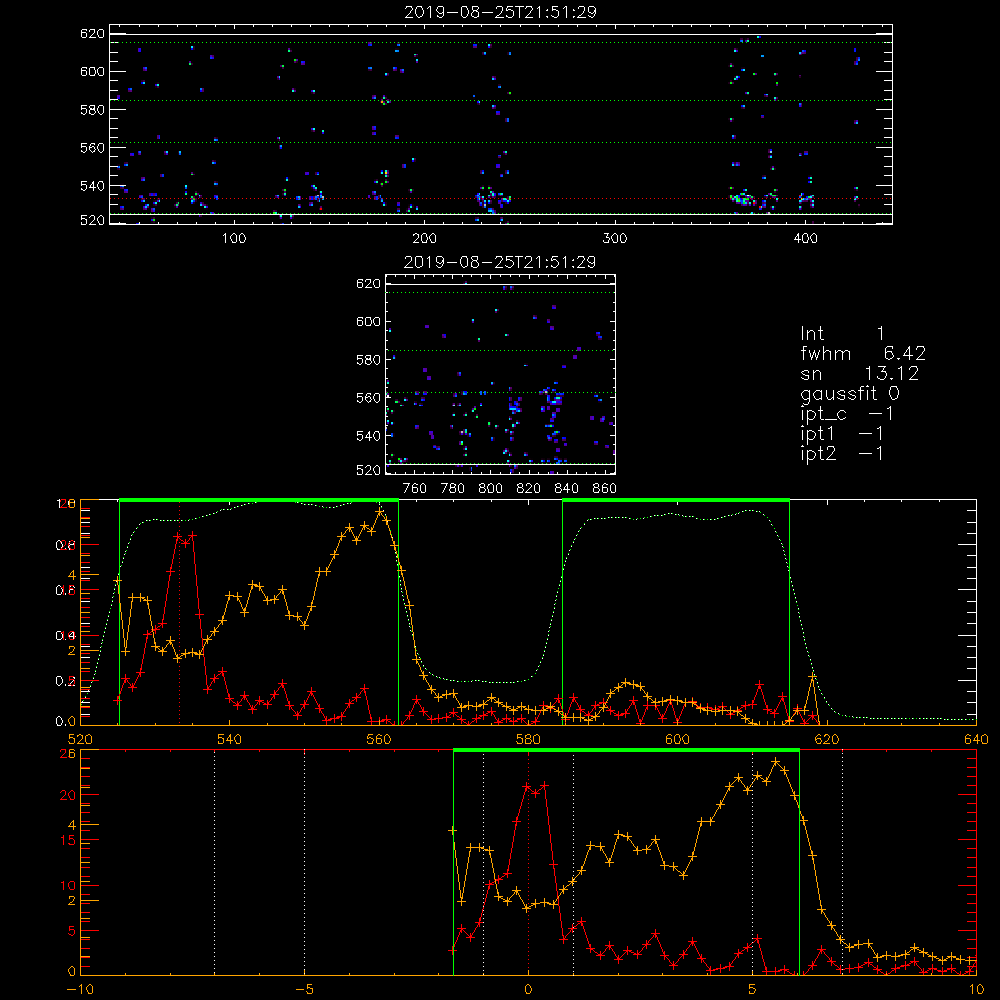Click x-axis label 840 on the middle plot

tap(566, 489)
